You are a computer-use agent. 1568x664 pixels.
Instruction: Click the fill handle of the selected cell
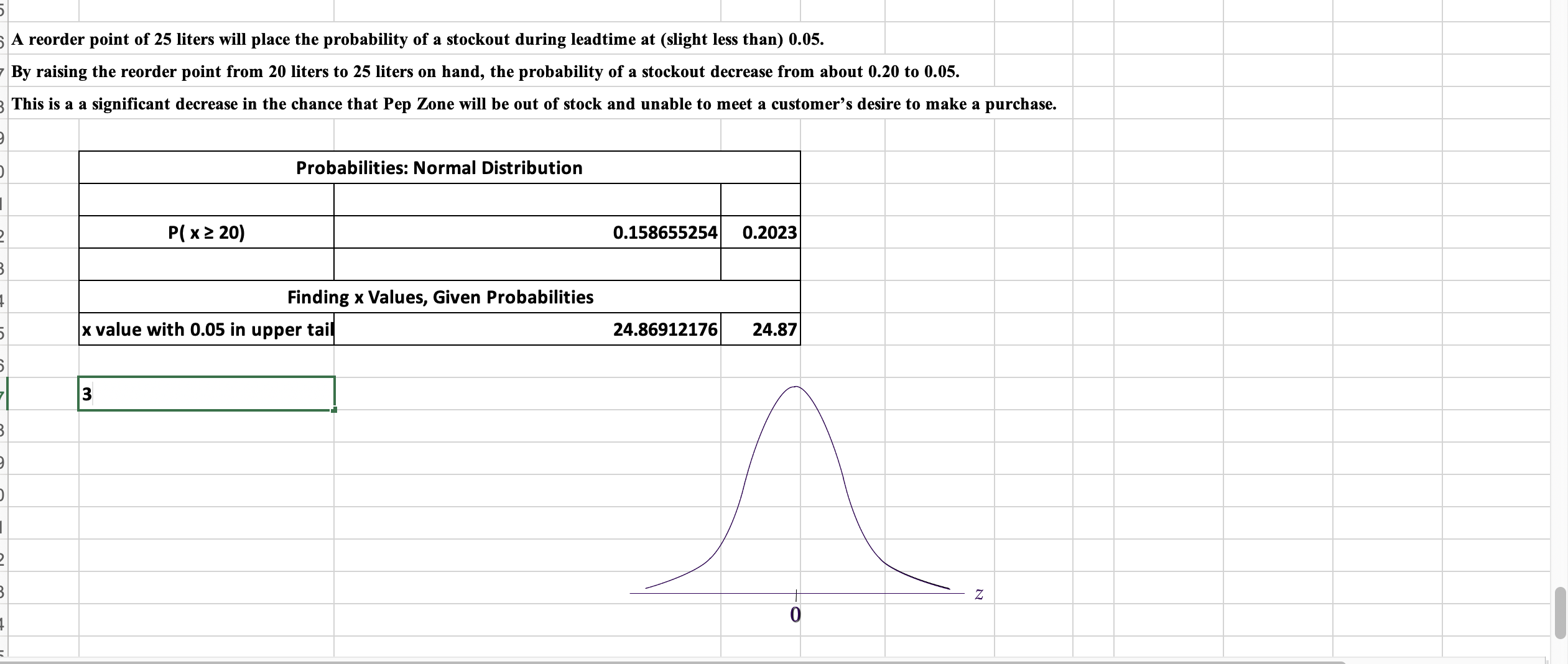[x=335, y=412]
